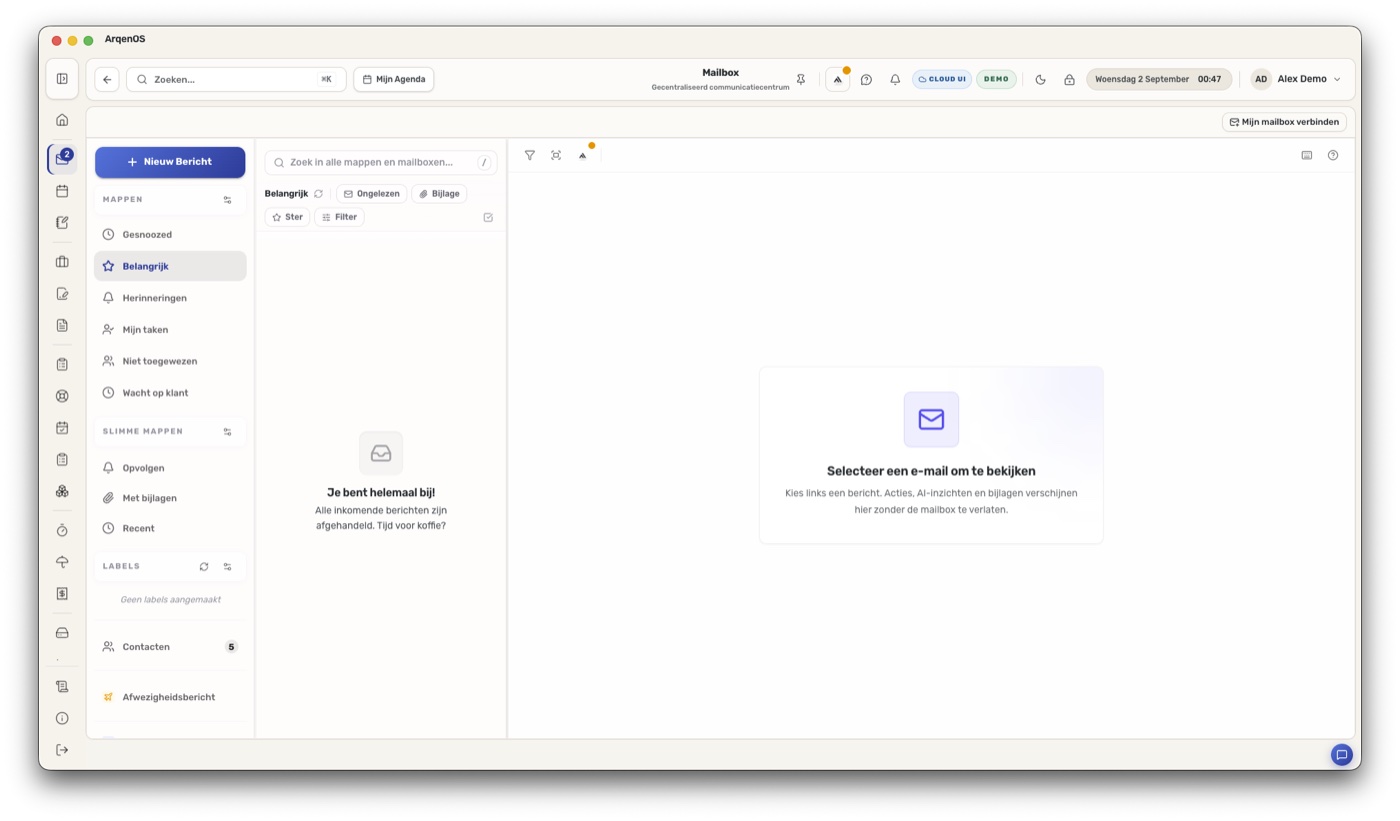The width and height of the screenshot is (1400, 821).
Task: Click the lock icon in the top bar
Action: click(x=1069, y=79)
